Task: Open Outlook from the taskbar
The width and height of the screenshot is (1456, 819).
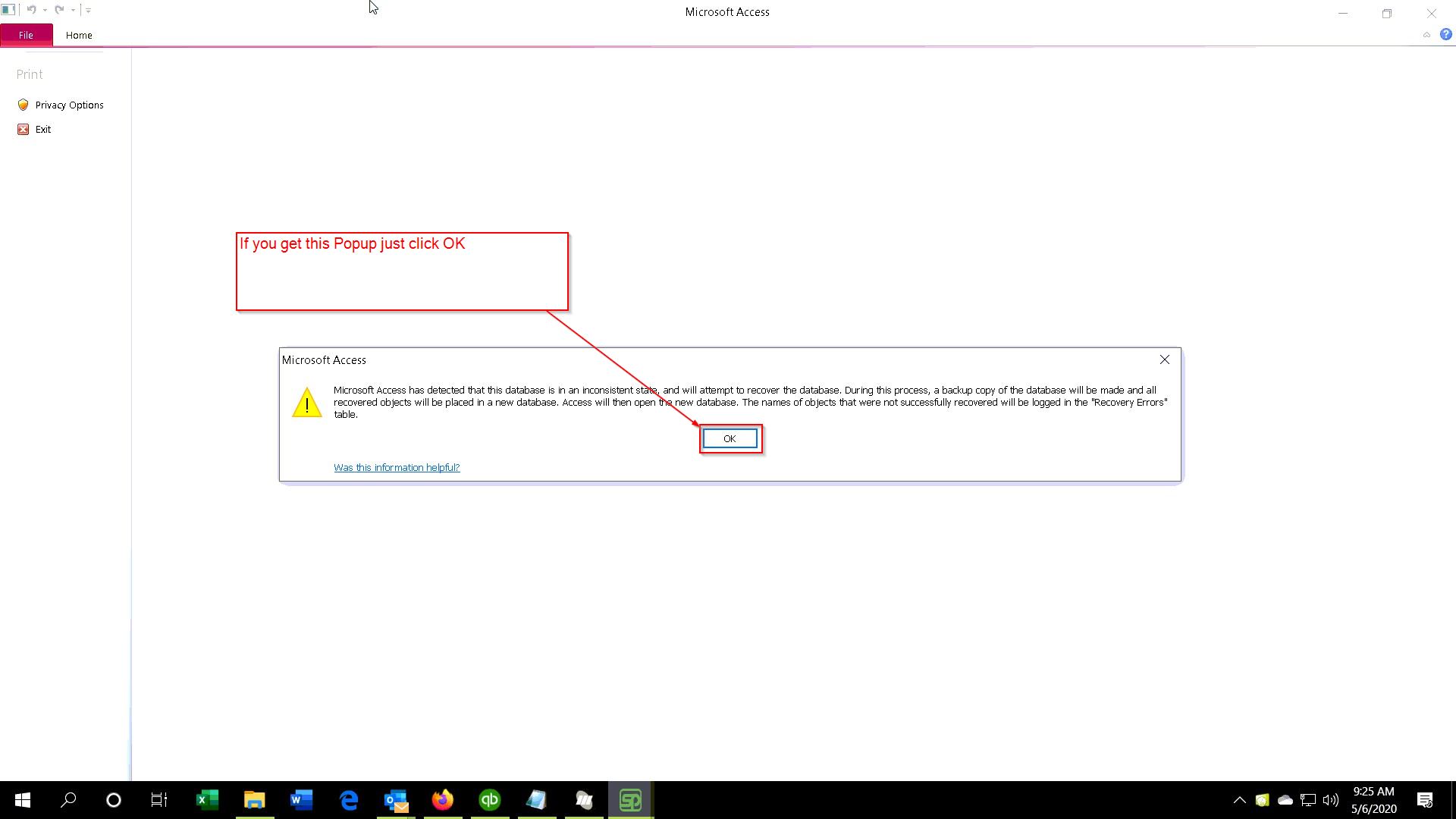Action: (x=396, y=800)
